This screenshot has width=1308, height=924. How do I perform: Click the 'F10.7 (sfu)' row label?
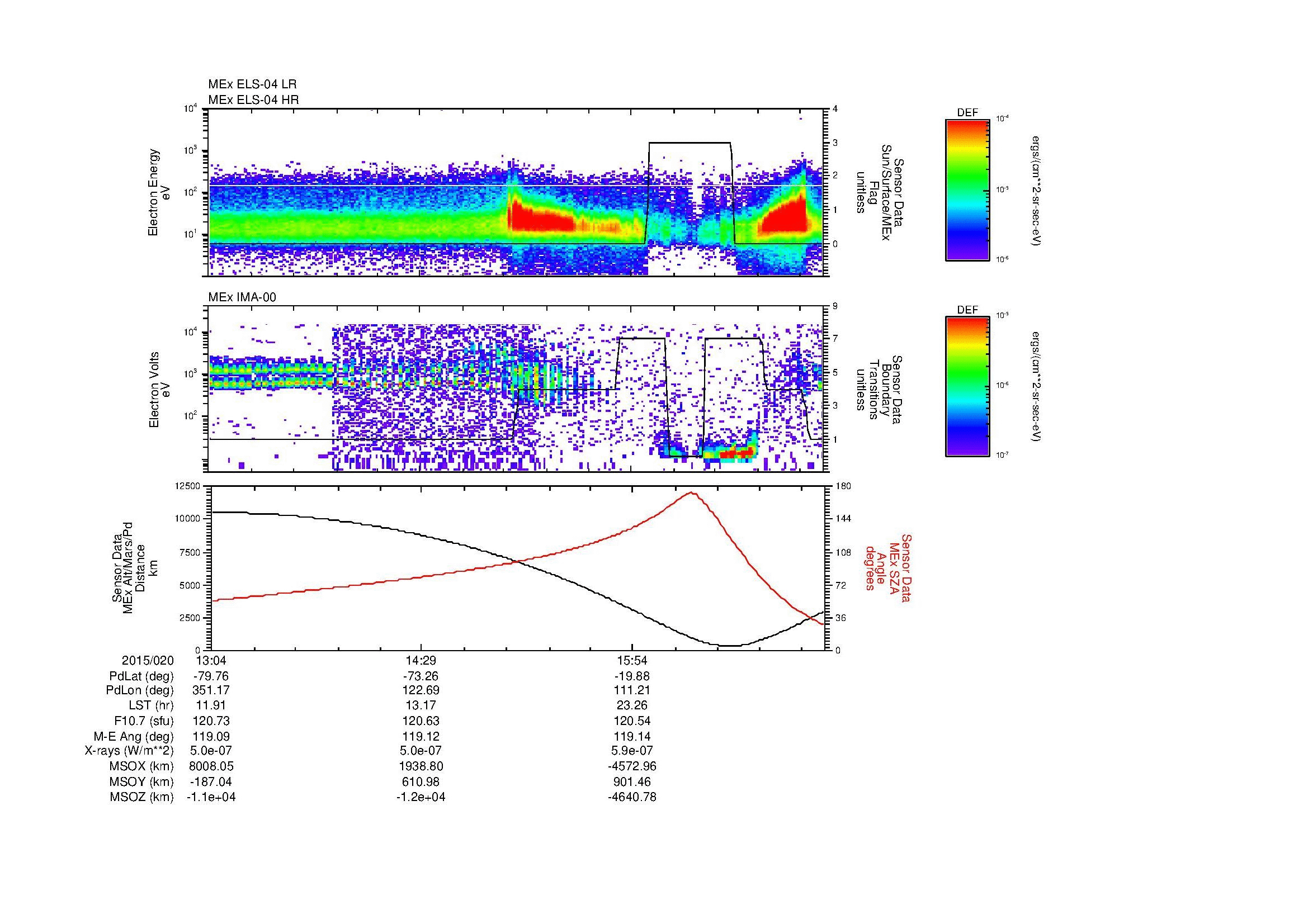click(x=144, y=721)
